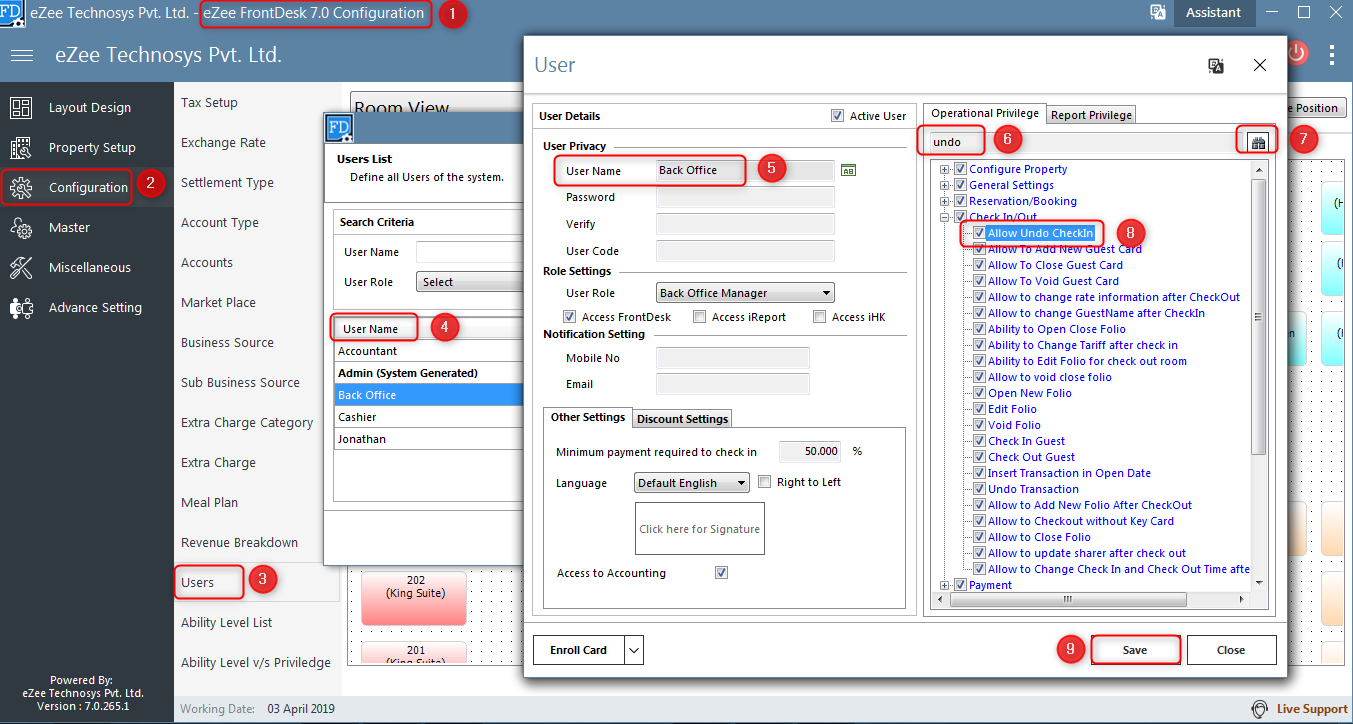Click the Live Support link
The height and width of the screenshot is (724, 1353).
pyautogui.click(x=1312, y=709)
